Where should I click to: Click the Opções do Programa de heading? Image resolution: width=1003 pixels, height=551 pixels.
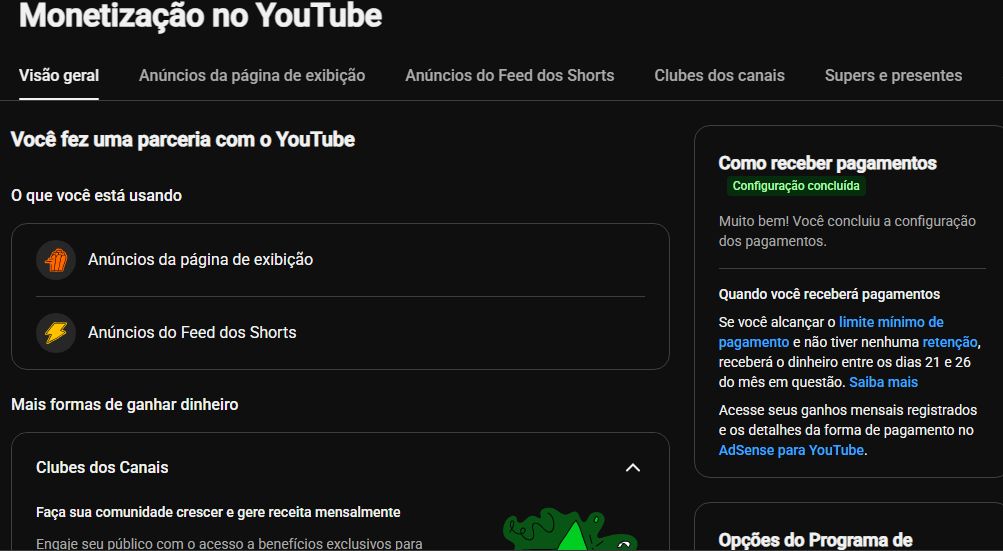816,541
